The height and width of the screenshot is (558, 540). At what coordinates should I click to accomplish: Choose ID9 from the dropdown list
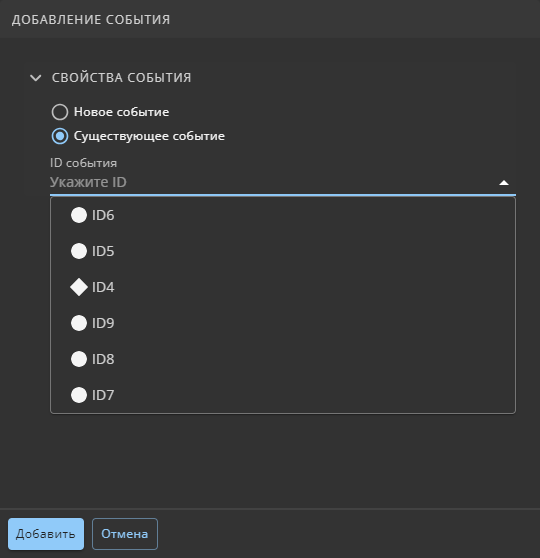pos(283,323)
